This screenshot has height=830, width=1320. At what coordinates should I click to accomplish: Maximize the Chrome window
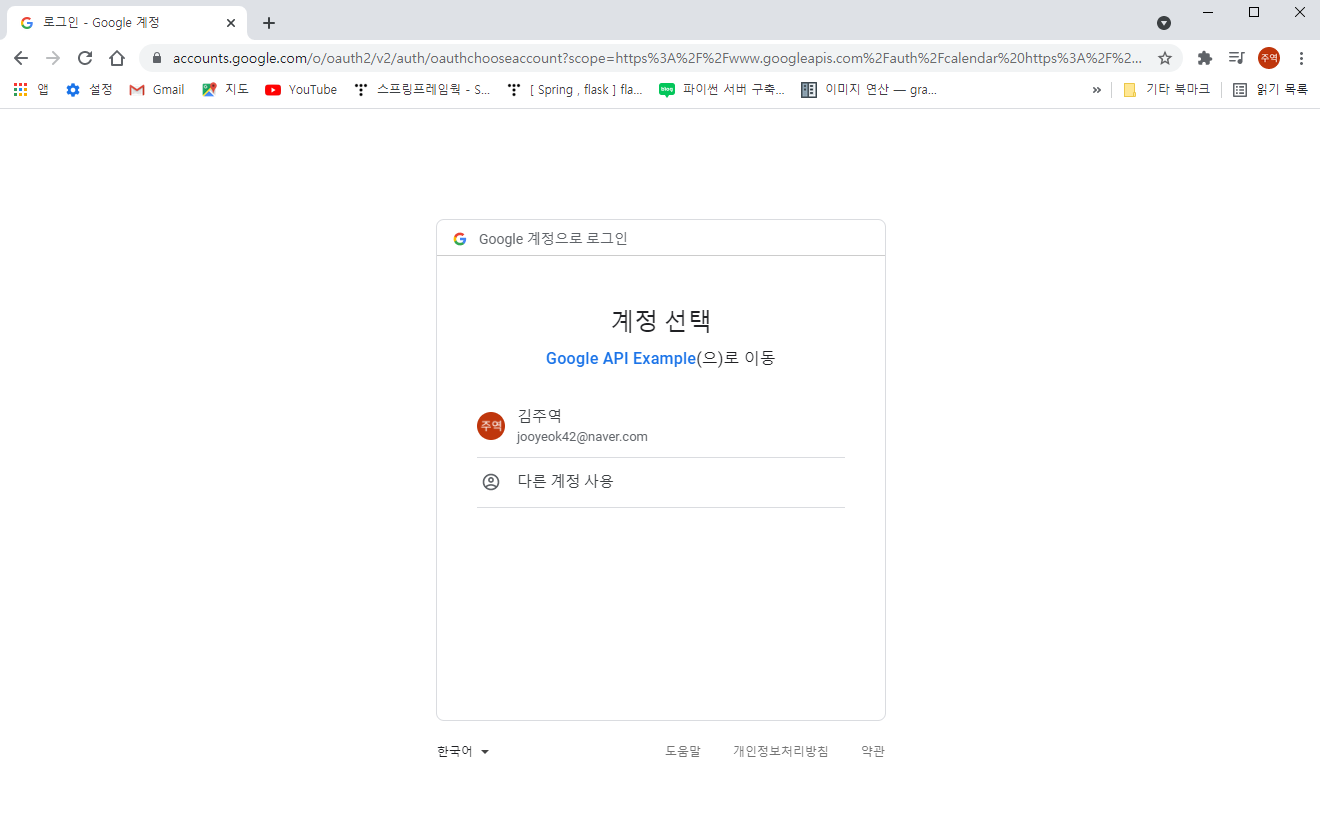click(1254, 12)
